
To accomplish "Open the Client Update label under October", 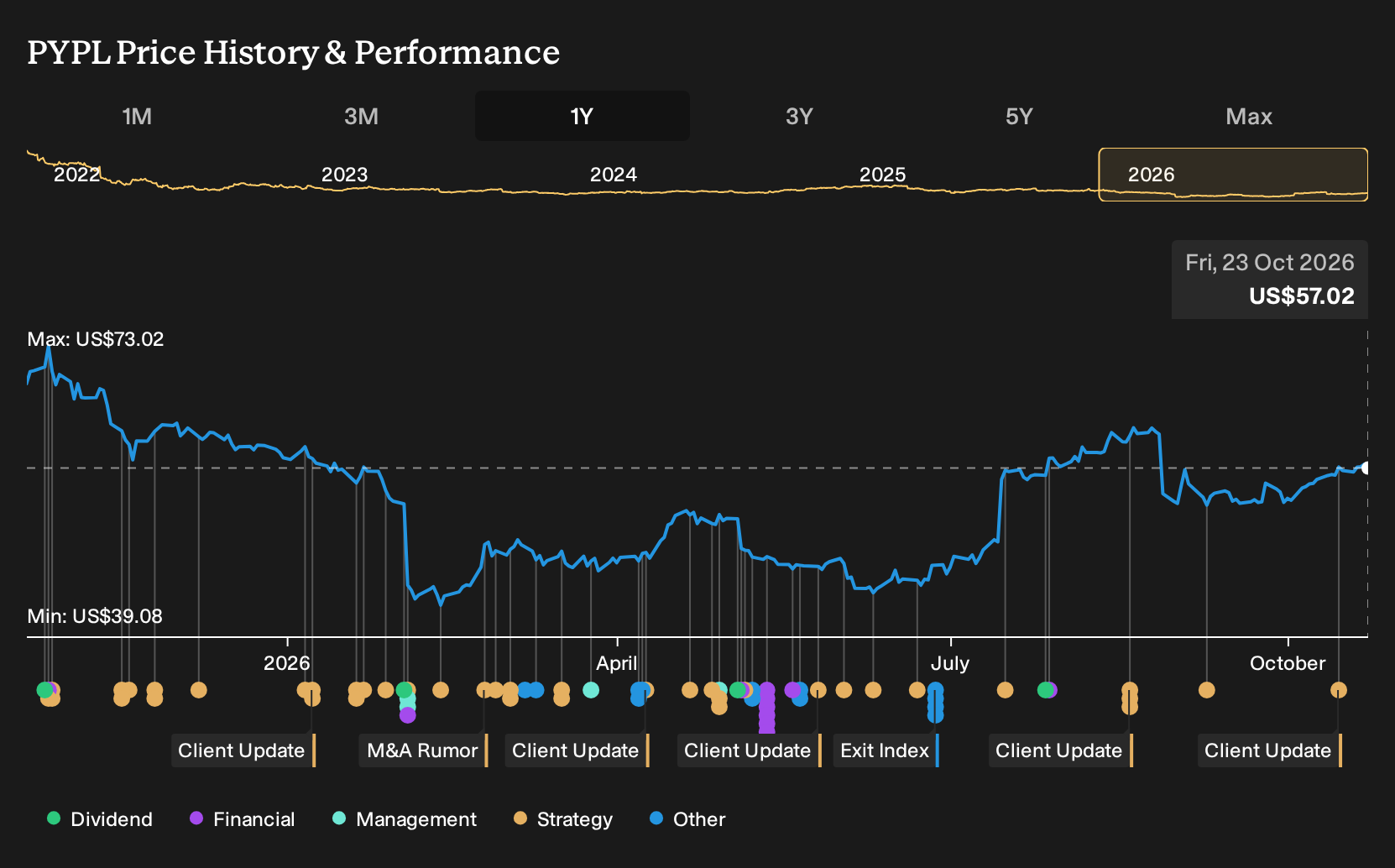I will coord(1270,750).
